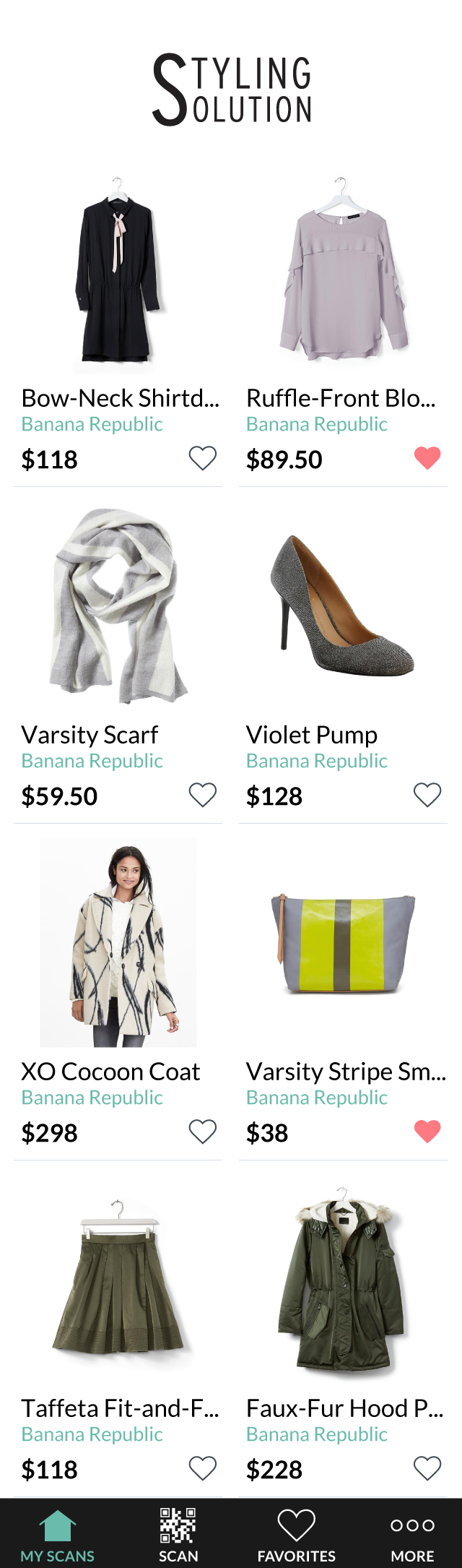Open the Varsity Scarf product image
Screen dimensions: 462x1568
click(118, 606)
